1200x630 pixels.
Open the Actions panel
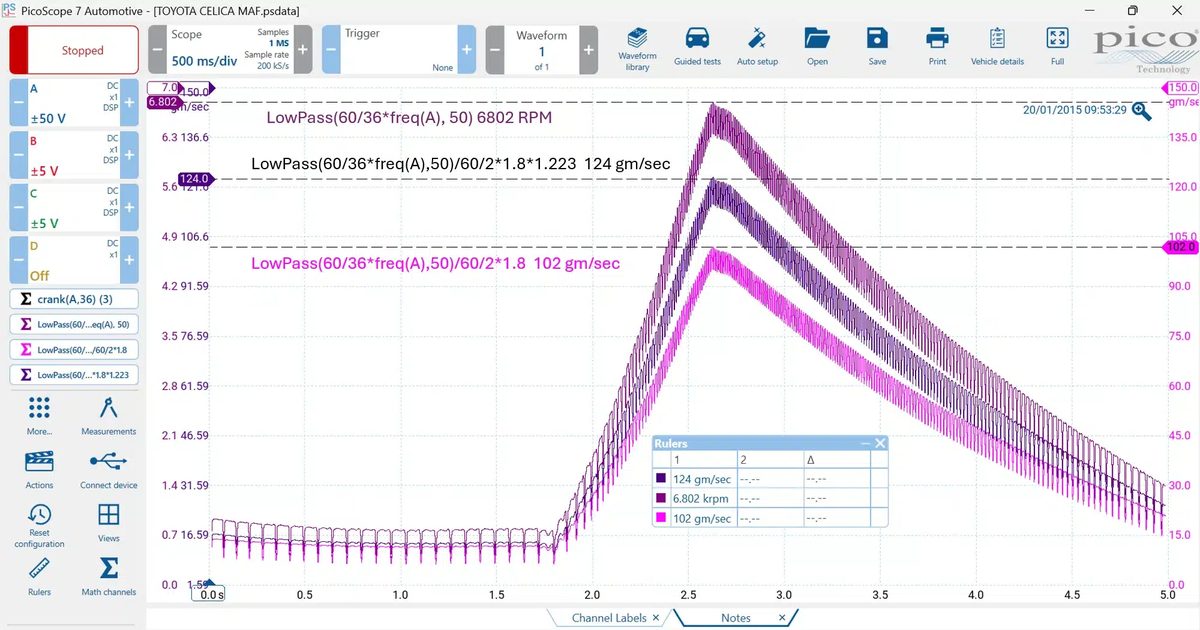(x=39, y=470)
